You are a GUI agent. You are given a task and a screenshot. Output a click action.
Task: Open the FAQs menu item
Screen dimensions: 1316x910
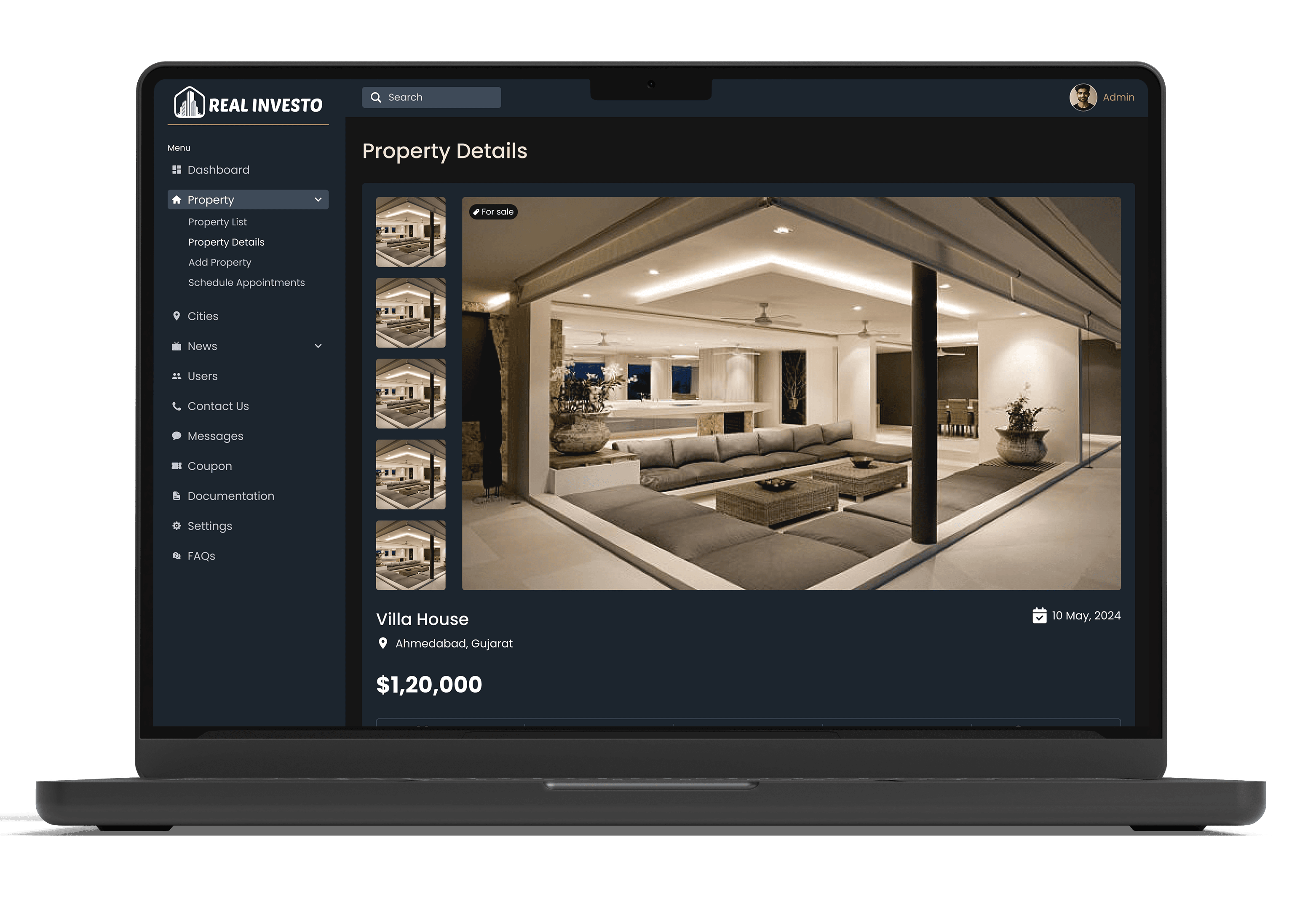point(201,556)
